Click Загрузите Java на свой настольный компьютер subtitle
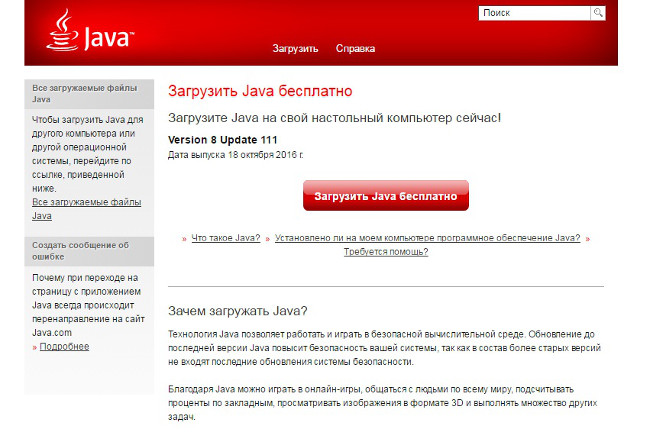This screenshot has height=442, width=650. 335,118
